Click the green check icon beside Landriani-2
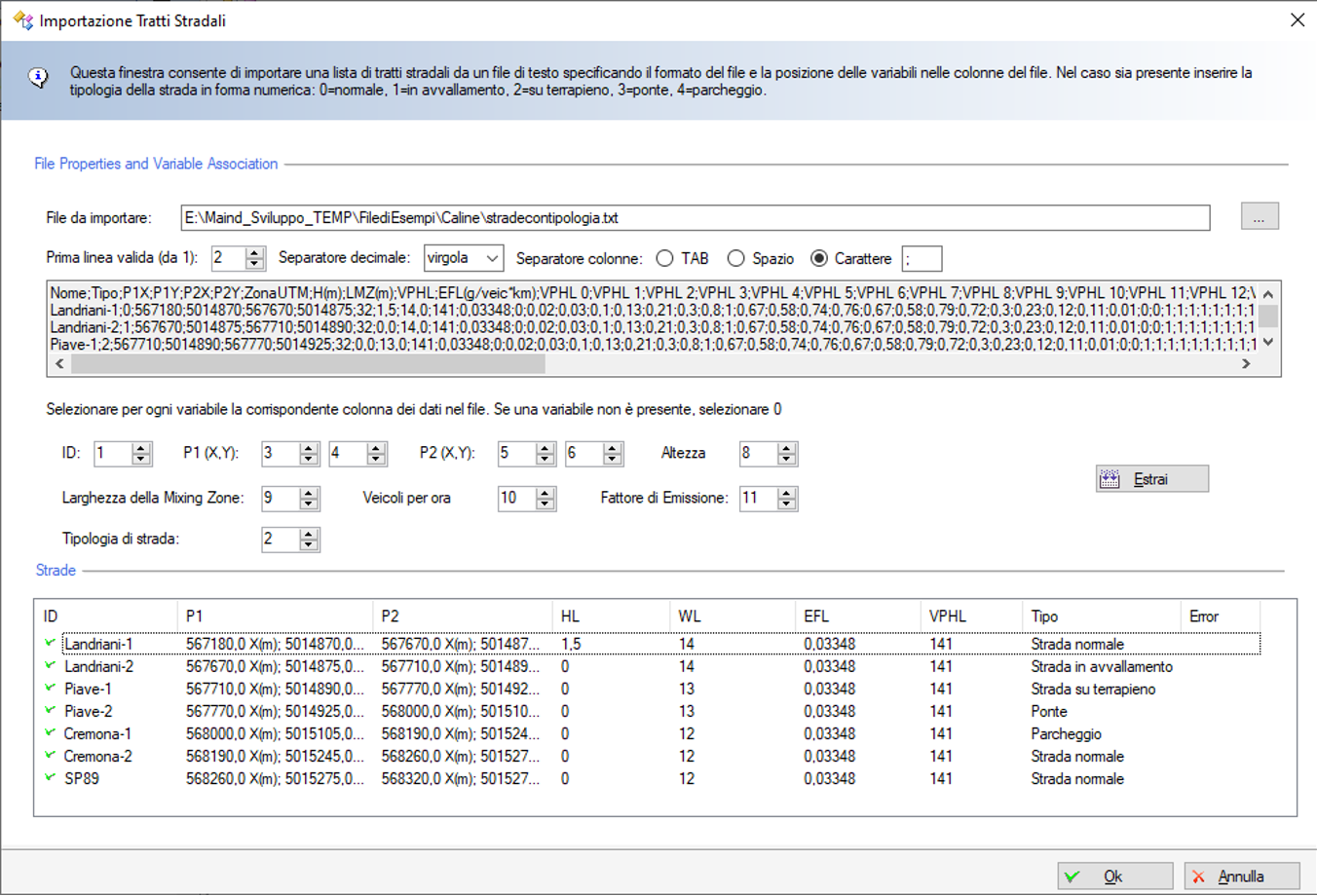Screen dimensions: 1317x896 coord(51,666)
